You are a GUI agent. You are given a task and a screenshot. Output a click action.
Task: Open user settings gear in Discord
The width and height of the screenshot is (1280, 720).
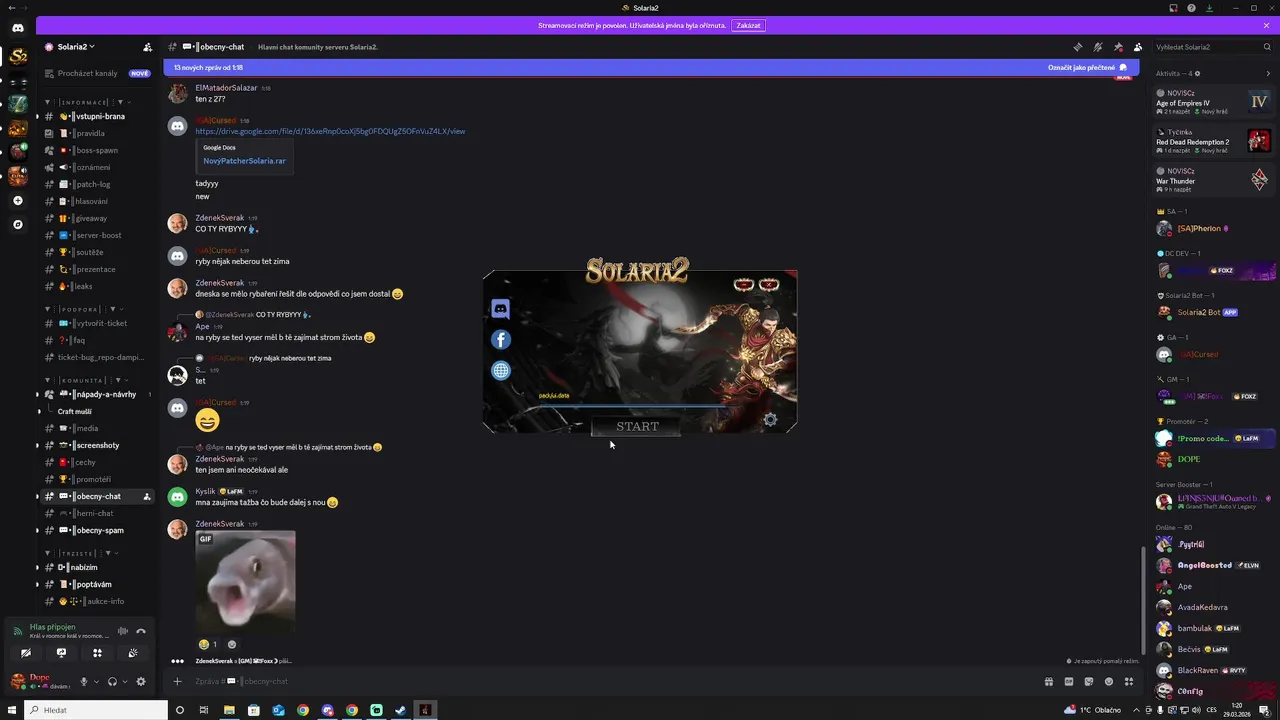coord(141,682)
